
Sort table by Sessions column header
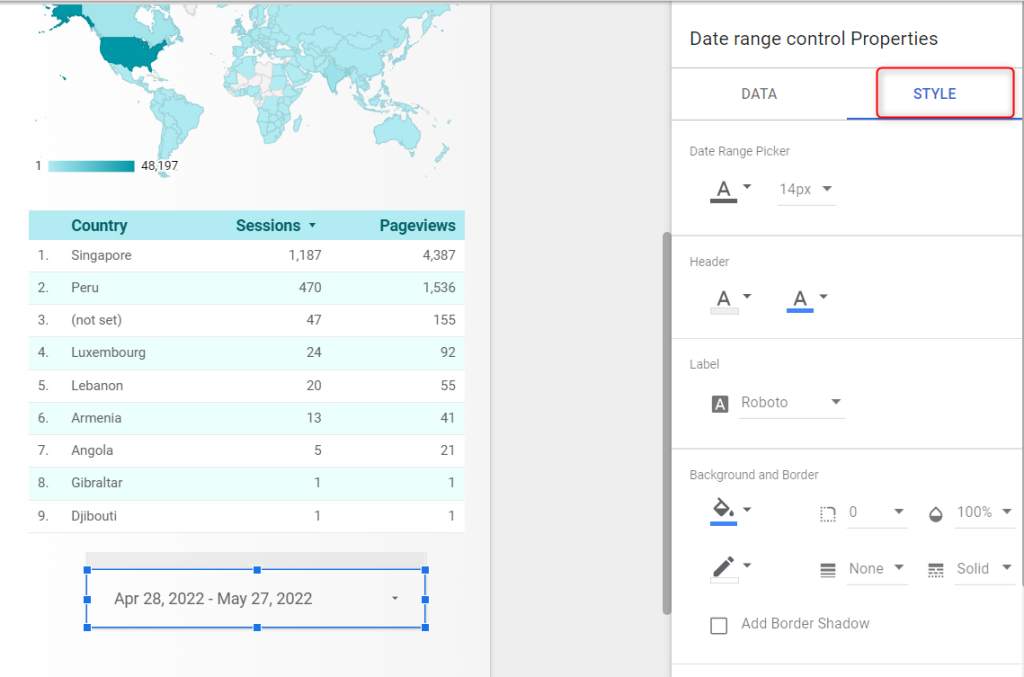[268, 226]
